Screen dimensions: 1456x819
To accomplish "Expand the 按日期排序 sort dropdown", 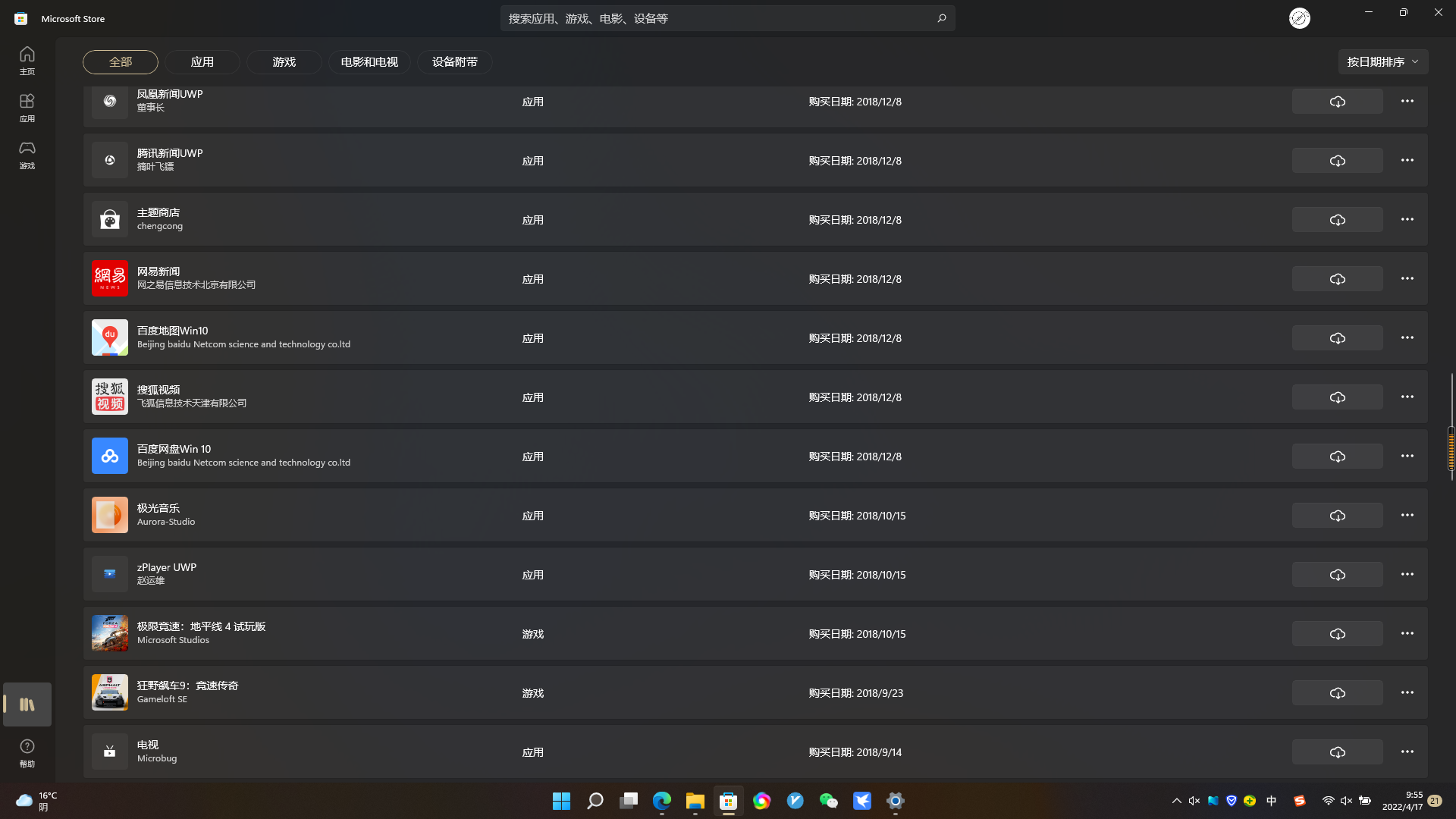I will (x=1382, y=62).
